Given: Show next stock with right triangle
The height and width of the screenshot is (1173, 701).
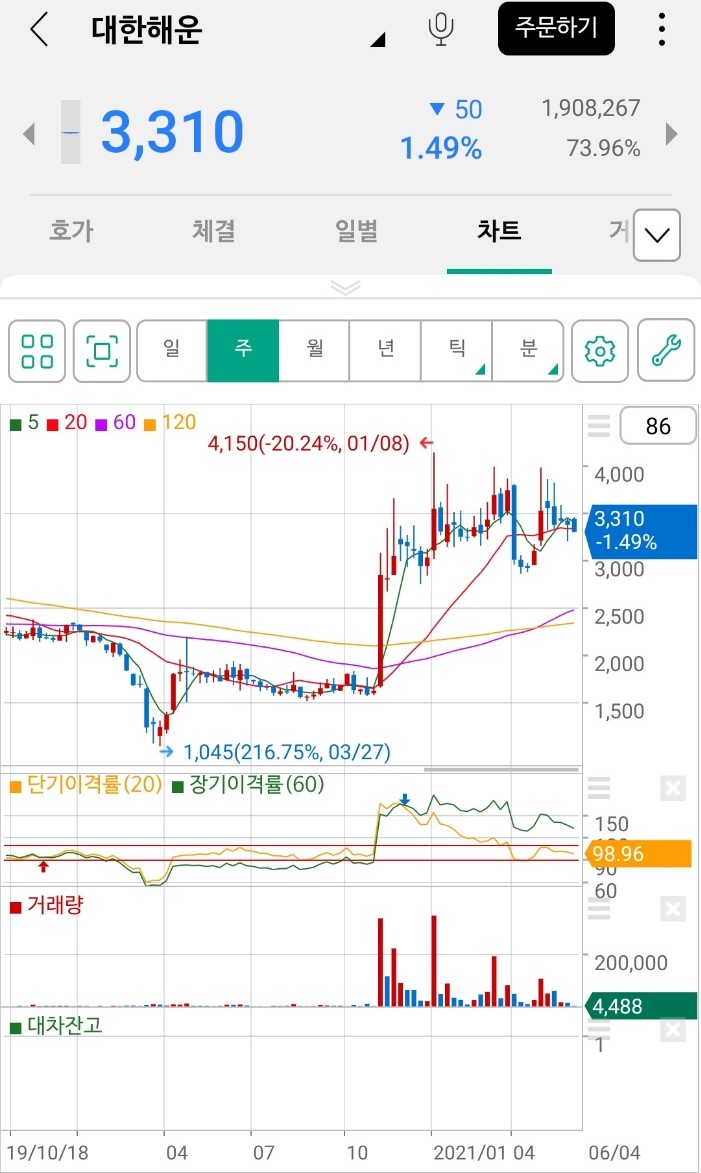Looking at the screenshot, I should [671, 134].
